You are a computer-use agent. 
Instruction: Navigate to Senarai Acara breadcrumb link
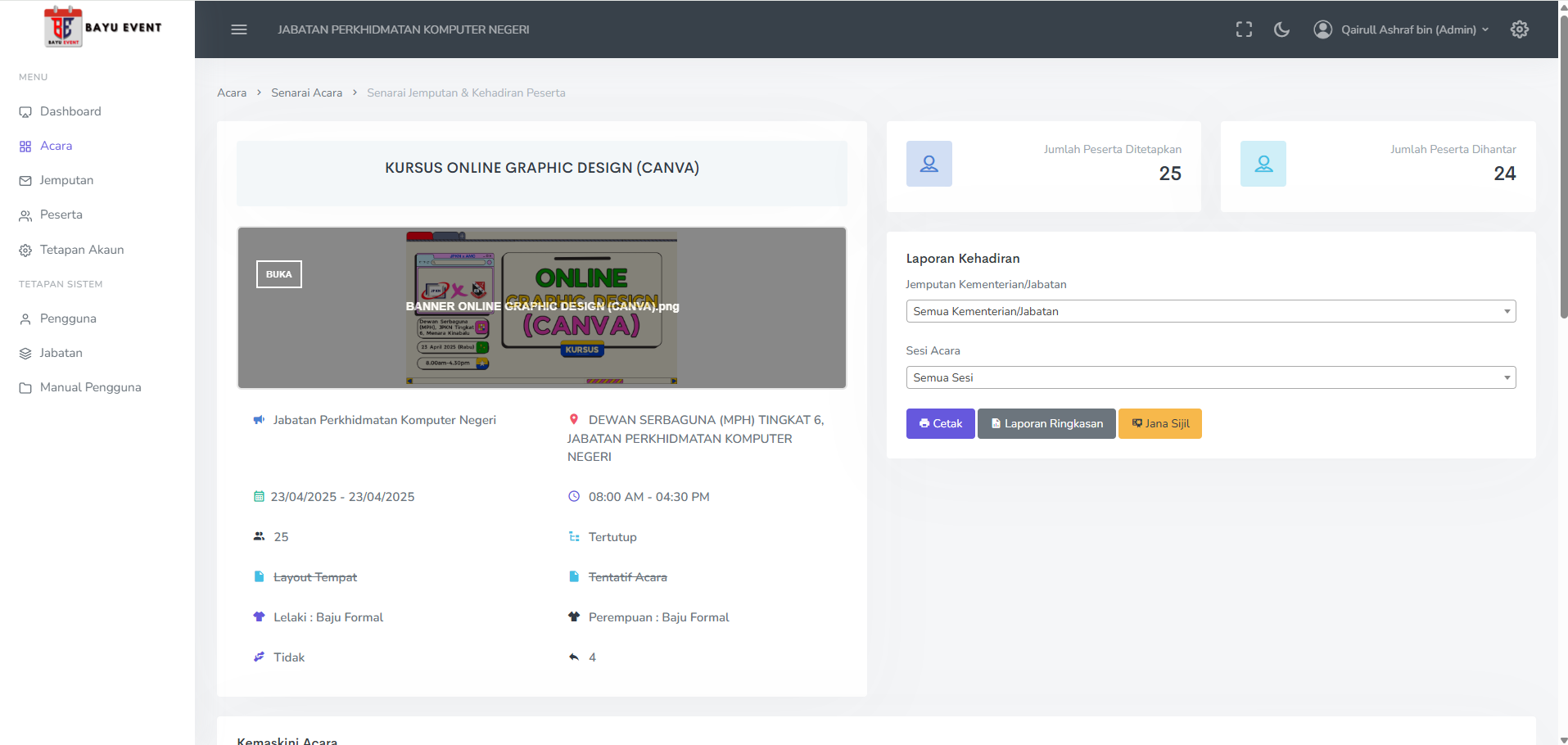306,93
